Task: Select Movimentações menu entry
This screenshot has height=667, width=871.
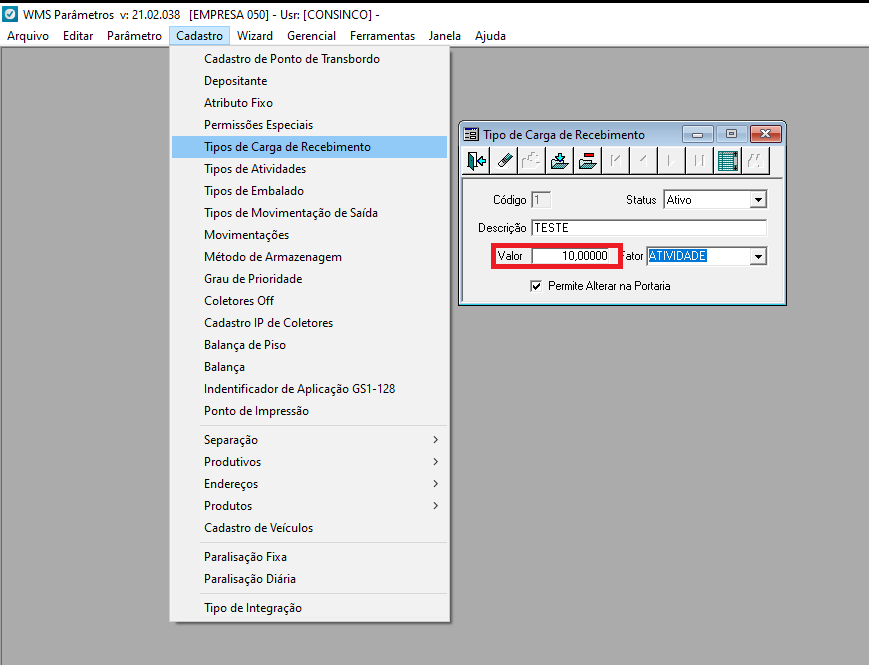Action: point(309,235)
